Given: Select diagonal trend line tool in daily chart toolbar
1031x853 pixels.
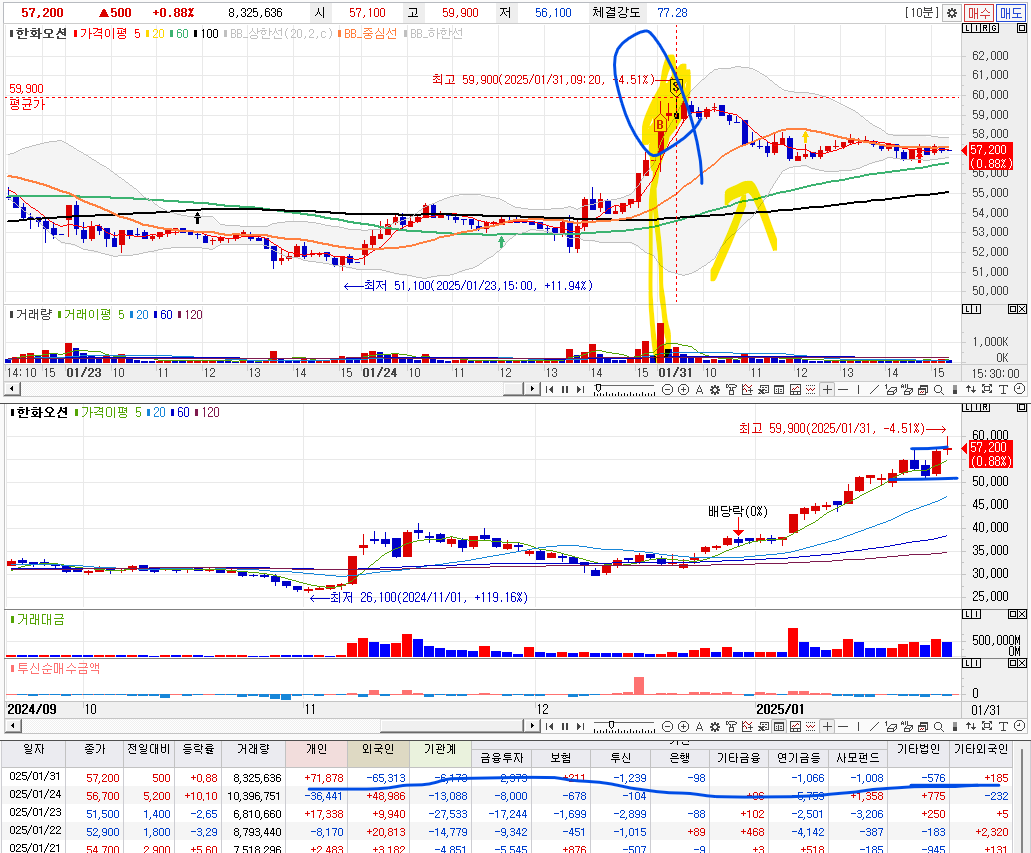Looking at the screenshot, I should [x=874, y=726].
